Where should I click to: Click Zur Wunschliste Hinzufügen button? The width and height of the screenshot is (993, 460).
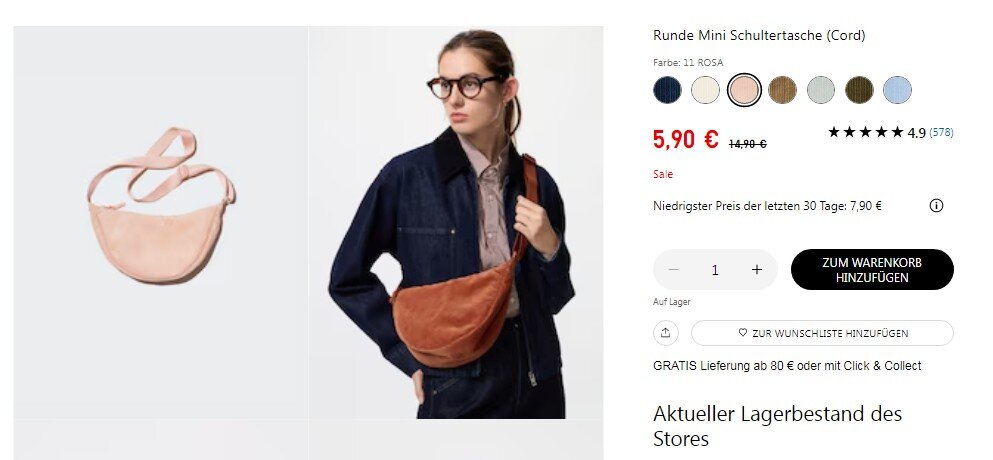coord(822,333)
